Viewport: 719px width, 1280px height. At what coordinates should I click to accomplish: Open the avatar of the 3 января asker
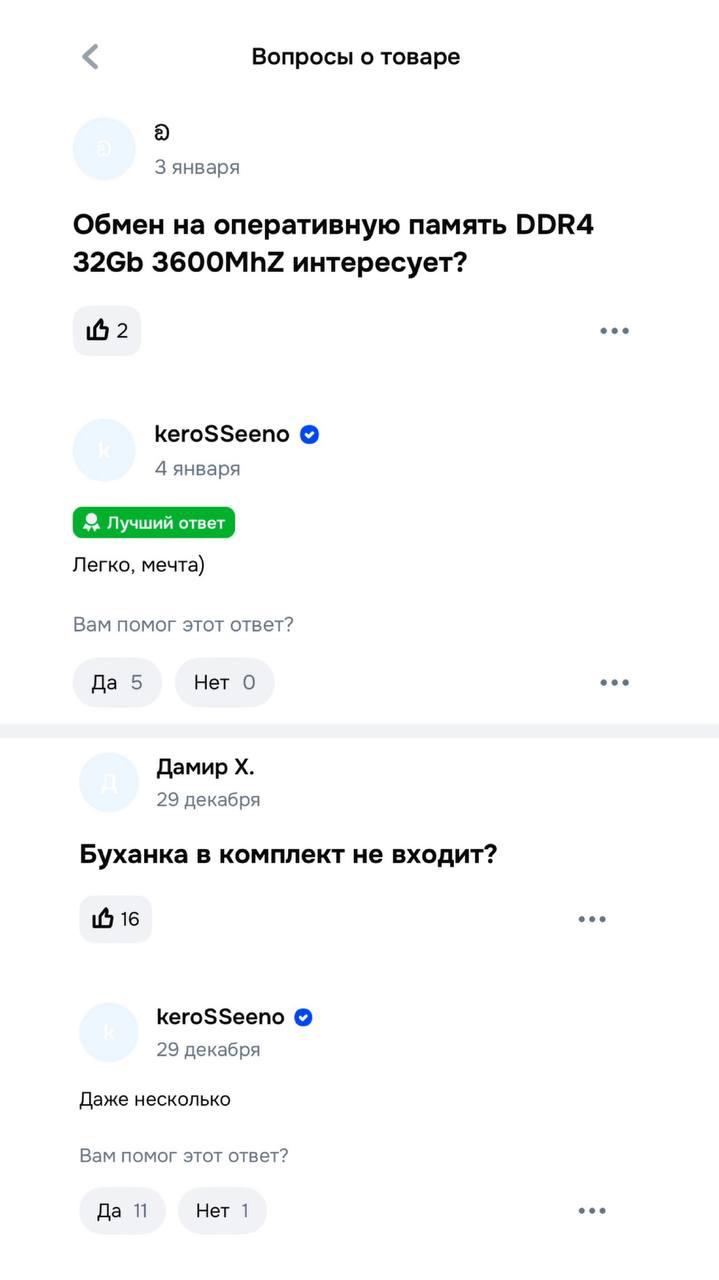pyautogui.click(x=104, y=149)
